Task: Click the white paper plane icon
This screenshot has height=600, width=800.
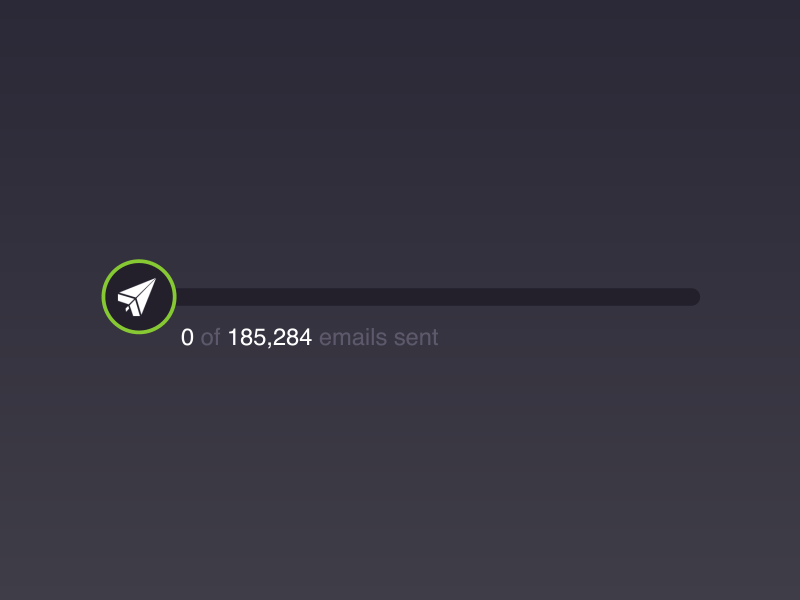Action: pos(137,297)
